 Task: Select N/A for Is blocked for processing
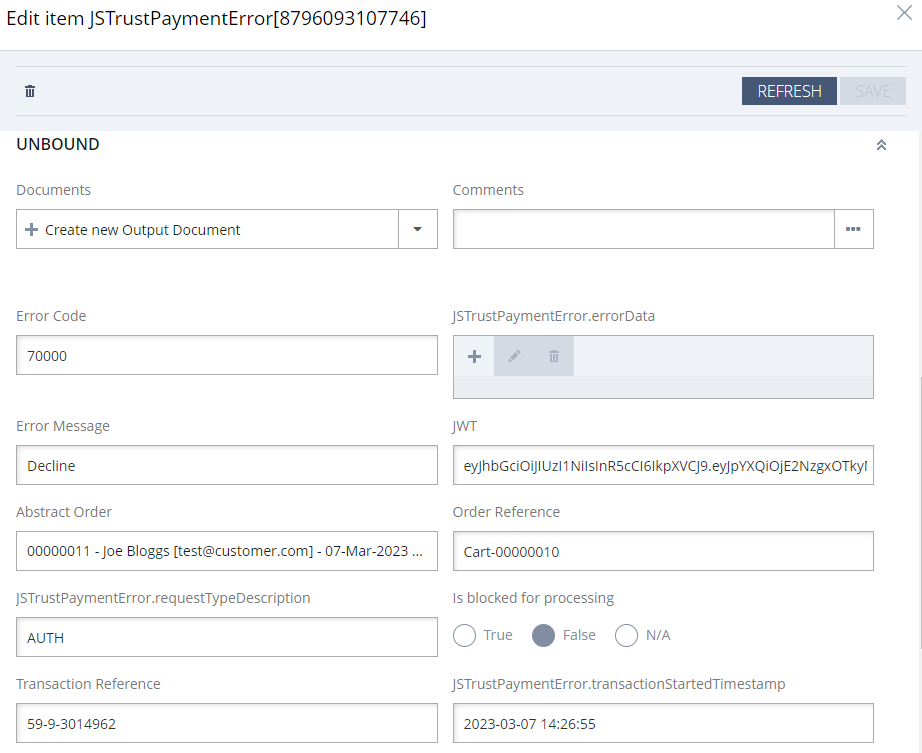click(626, 635)
